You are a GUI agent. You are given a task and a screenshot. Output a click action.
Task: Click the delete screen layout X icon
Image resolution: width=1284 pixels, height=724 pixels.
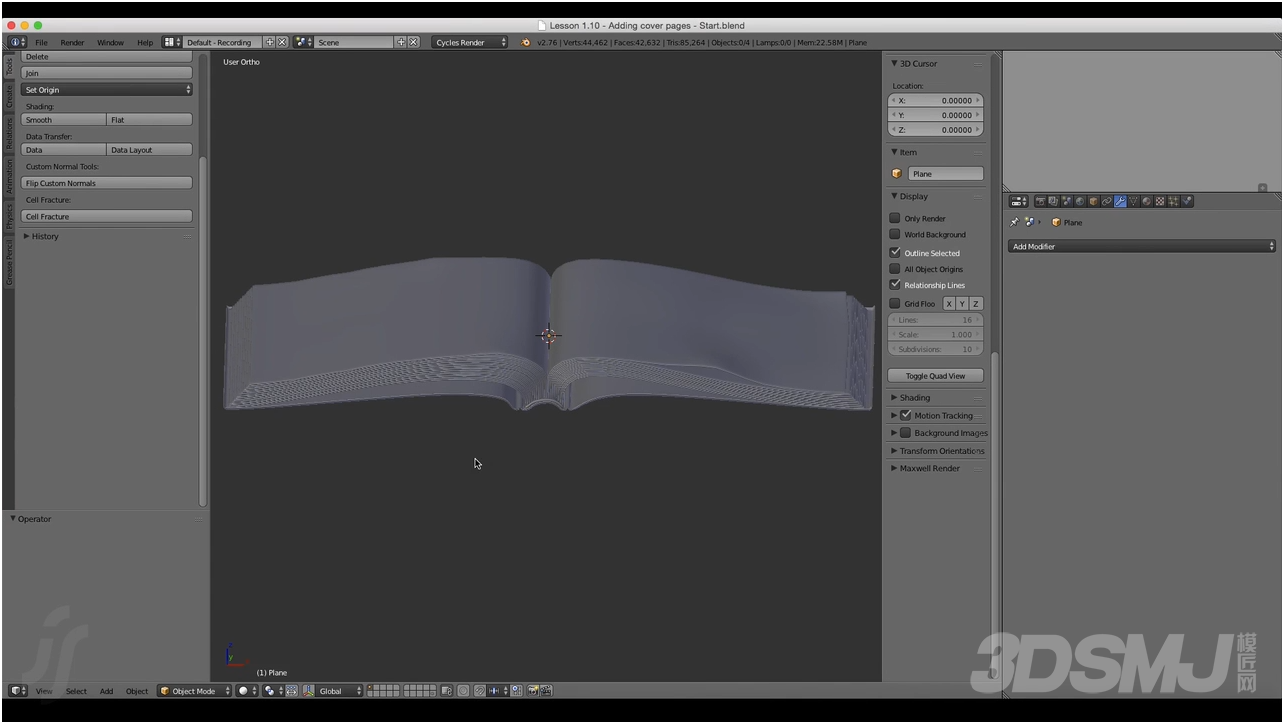pyautogui.click(x=282, y=42)
